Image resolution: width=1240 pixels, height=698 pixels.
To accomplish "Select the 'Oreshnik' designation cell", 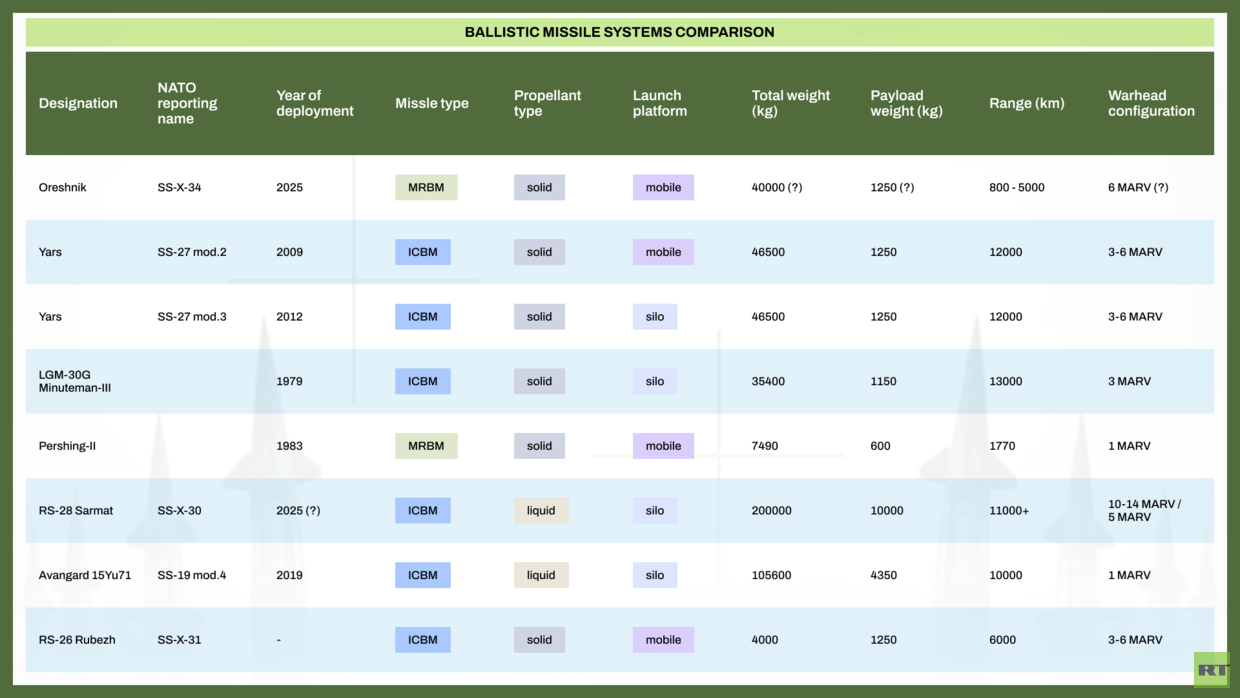I will pos(62,187).
